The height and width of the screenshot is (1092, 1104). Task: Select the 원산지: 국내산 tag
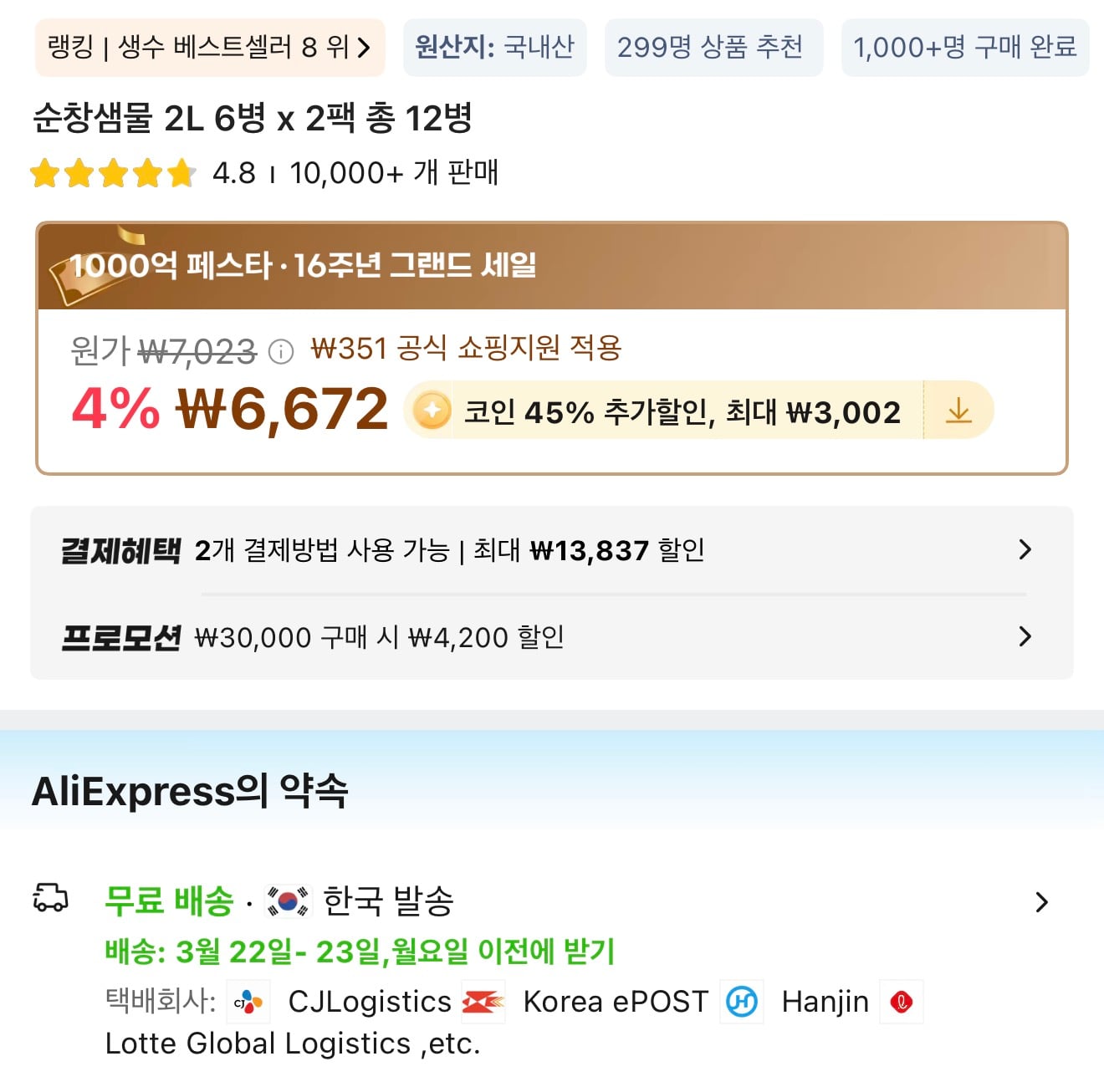[x=494, y=48]
